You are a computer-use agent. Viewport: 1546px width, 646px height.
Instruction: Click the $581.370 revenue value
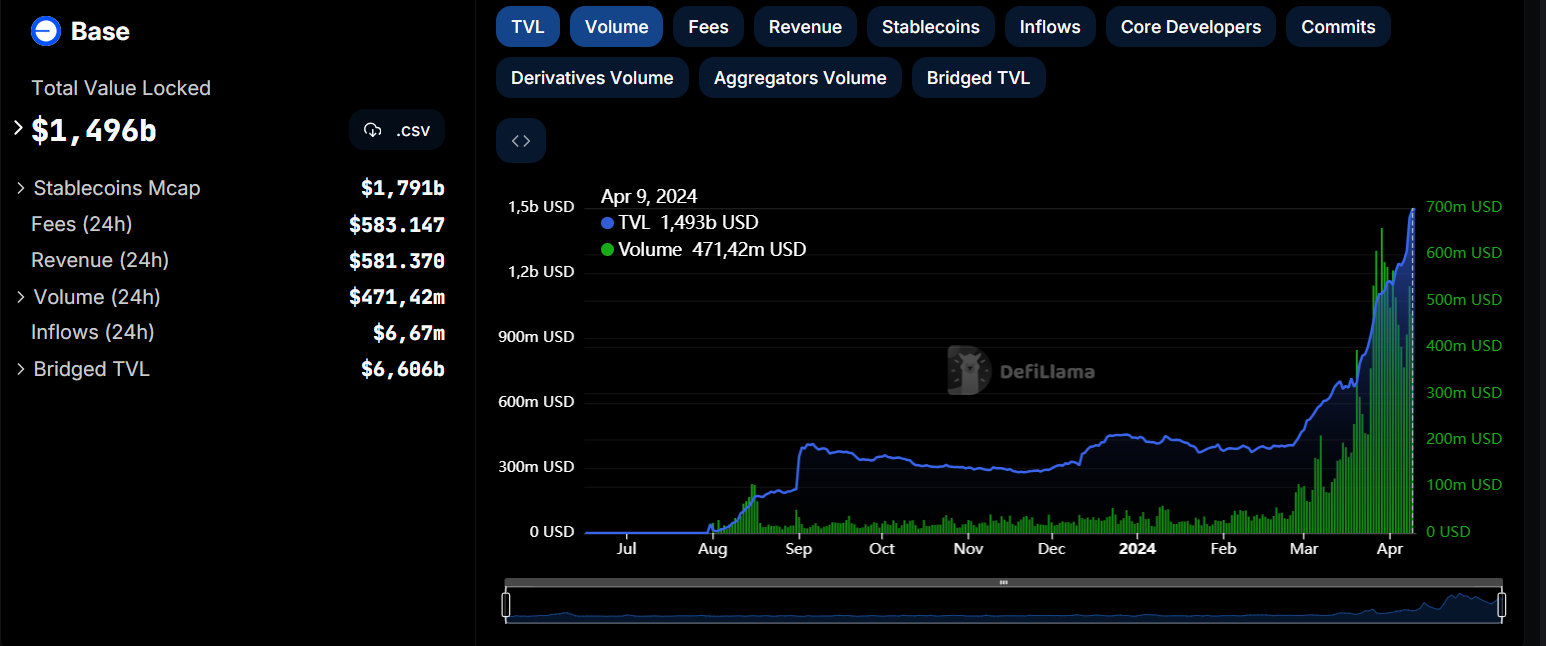click(397, 261)
